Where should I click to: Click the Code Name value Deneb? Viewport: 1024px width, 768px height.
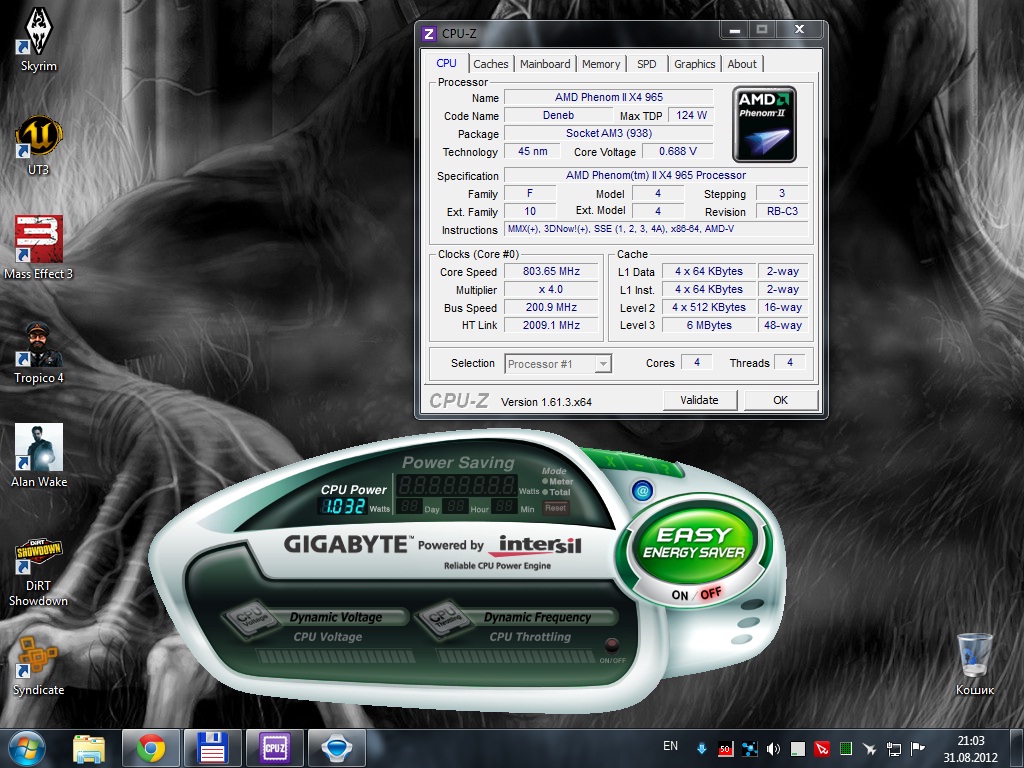[x=558, y=116]
